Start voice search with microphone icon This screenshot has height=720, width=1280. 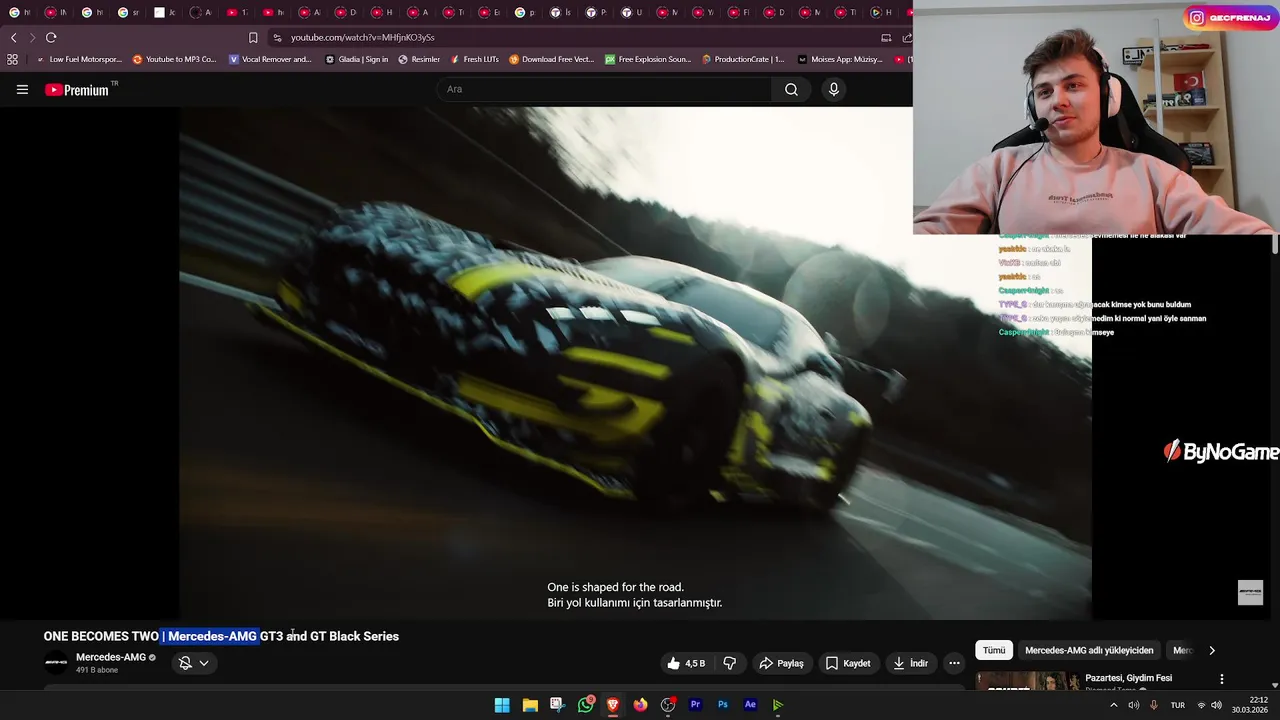click(834, 89)
